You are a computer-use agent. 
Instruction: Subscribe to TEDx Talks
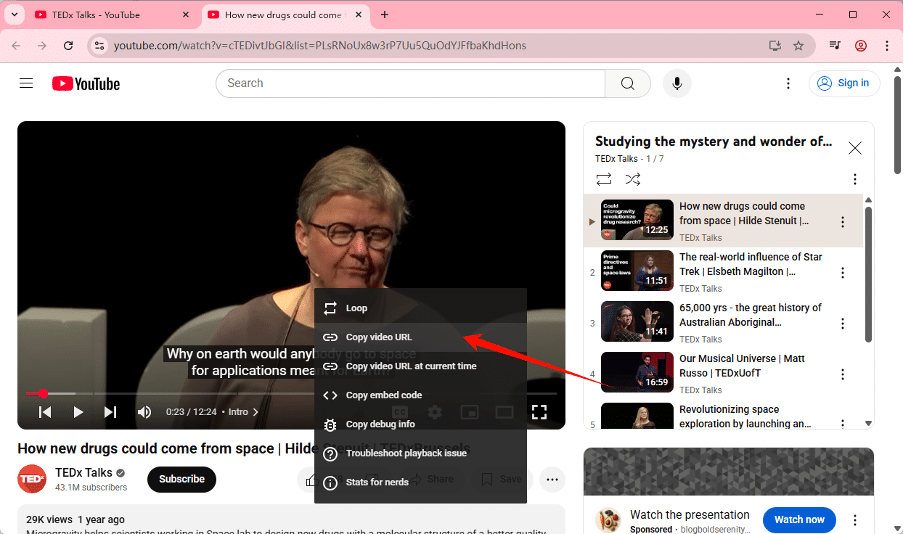pyautogui.click(x=182, y=479)
